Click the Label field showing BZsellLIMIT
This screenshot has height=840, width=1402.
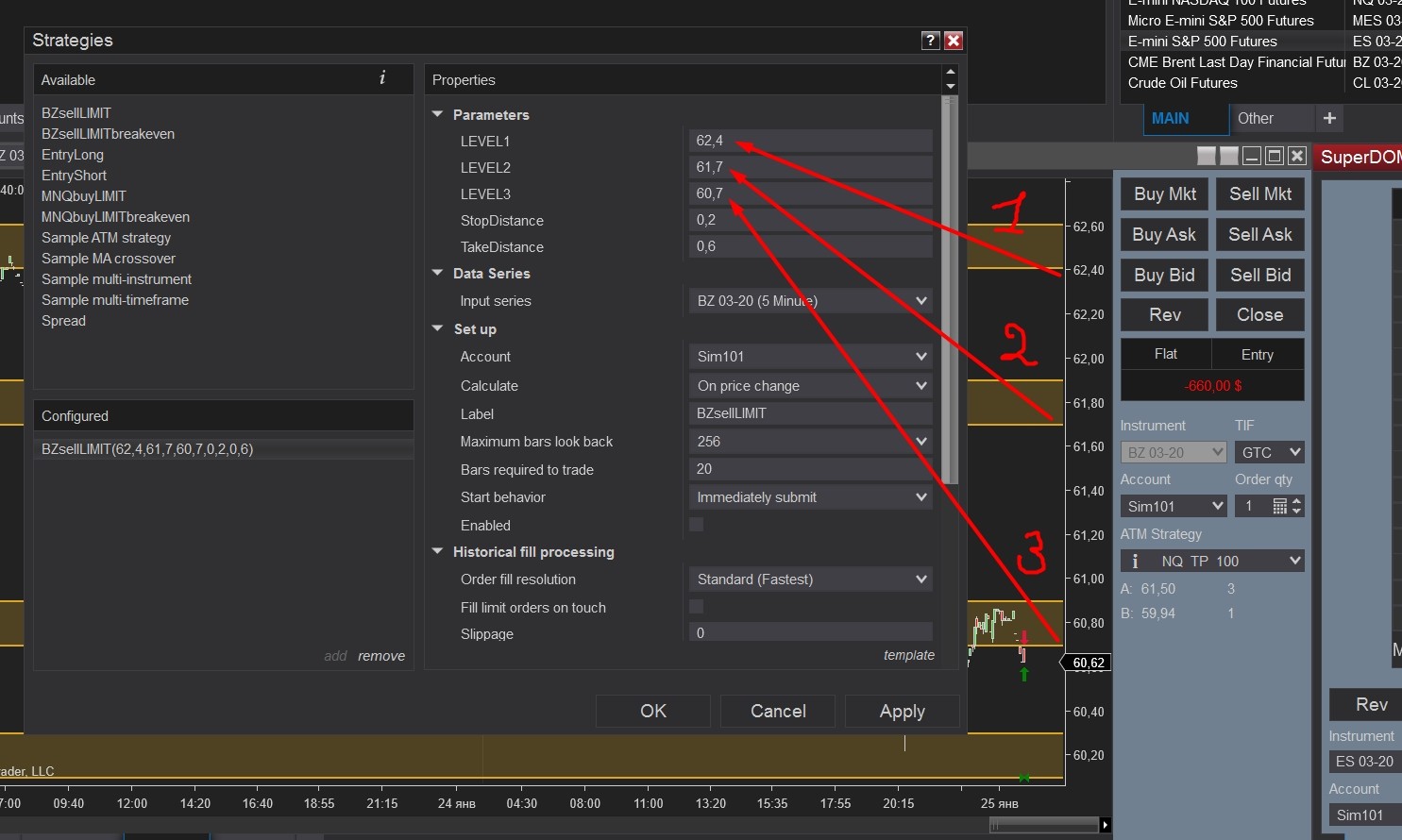[811, 413]
